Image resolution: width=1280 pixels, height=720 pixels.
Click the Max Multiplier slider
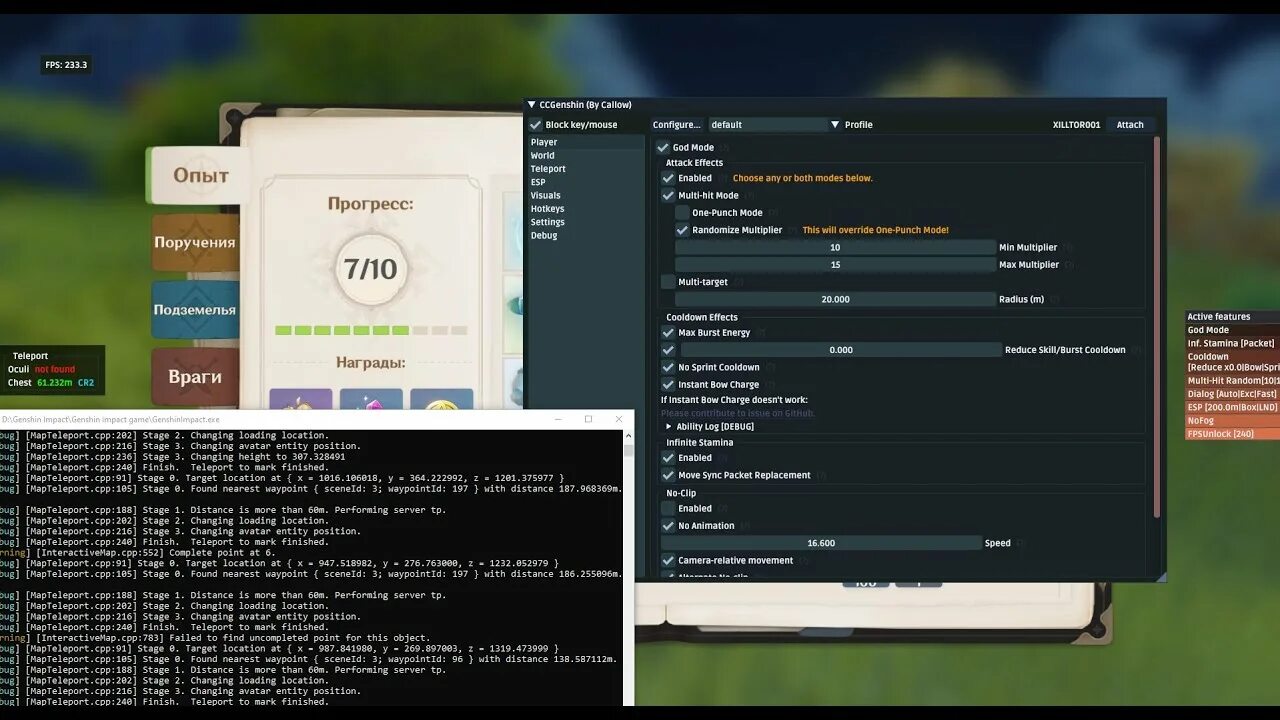pyautogui.click(x=835, y=265)
